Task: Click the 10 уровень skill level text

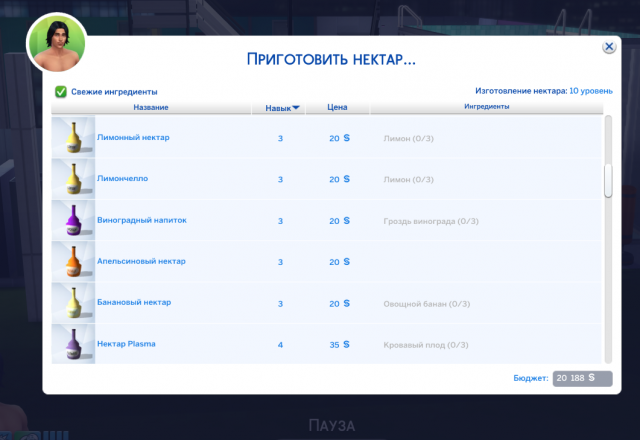Action: pos(591,91)
